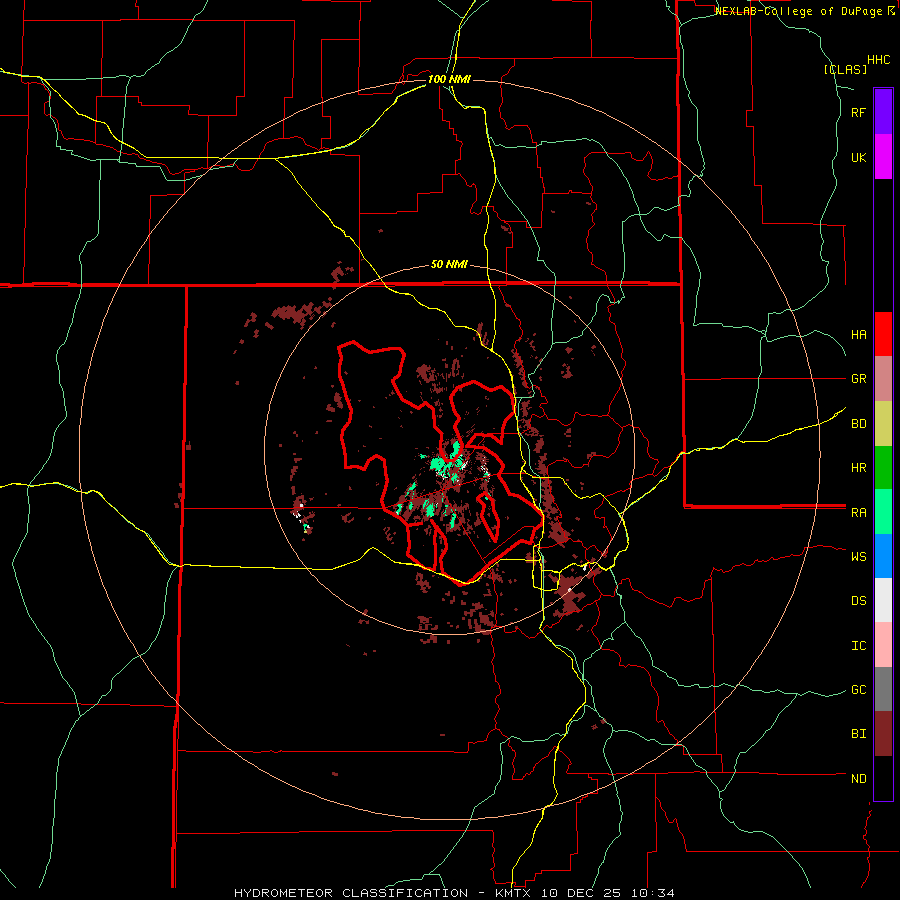Click the NEXLAB-College of DuPage credit text

[x=798, y=11]
